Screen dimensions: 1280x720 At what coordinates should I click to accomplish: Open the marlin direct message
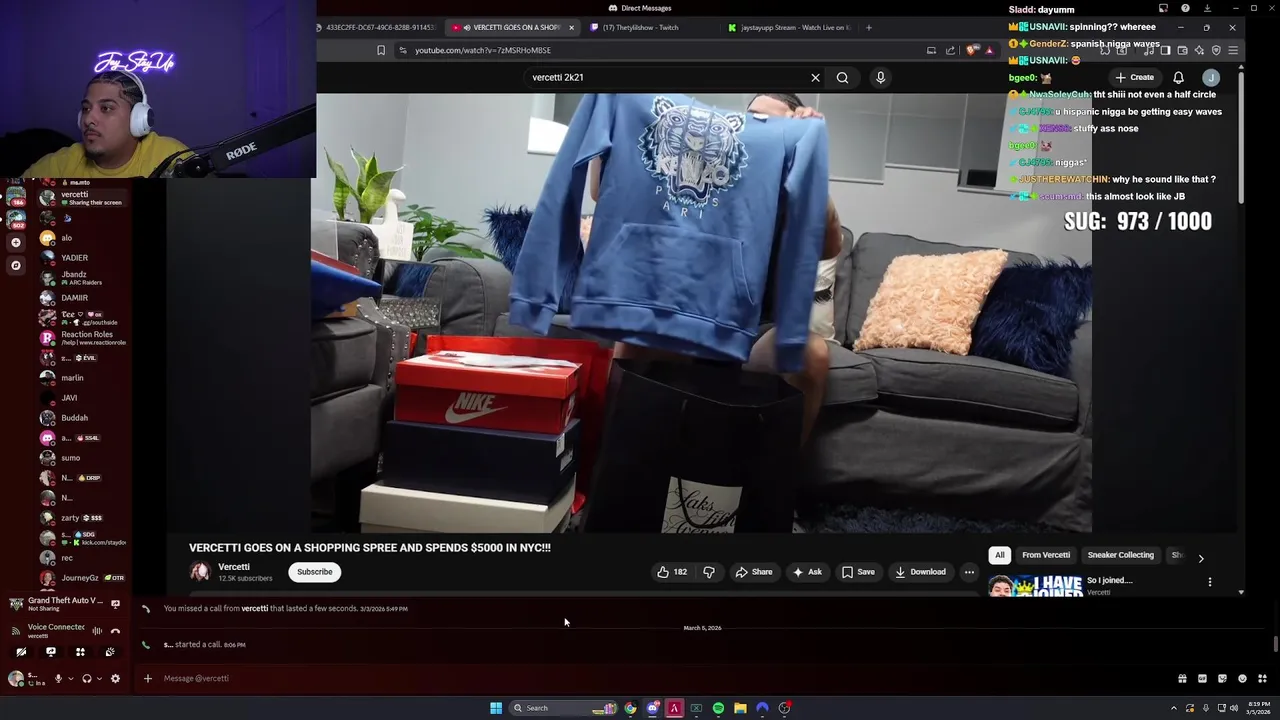click(x=83, y=378)
